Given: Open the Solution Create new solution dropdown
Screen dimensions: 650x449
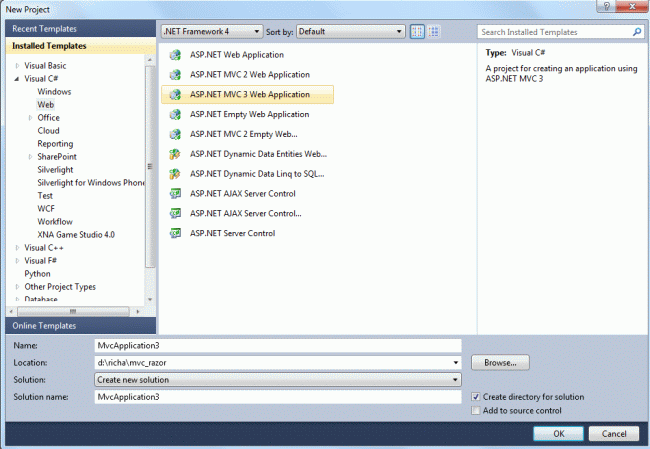Looking at the screenshot, I should (x=278, y=380).
